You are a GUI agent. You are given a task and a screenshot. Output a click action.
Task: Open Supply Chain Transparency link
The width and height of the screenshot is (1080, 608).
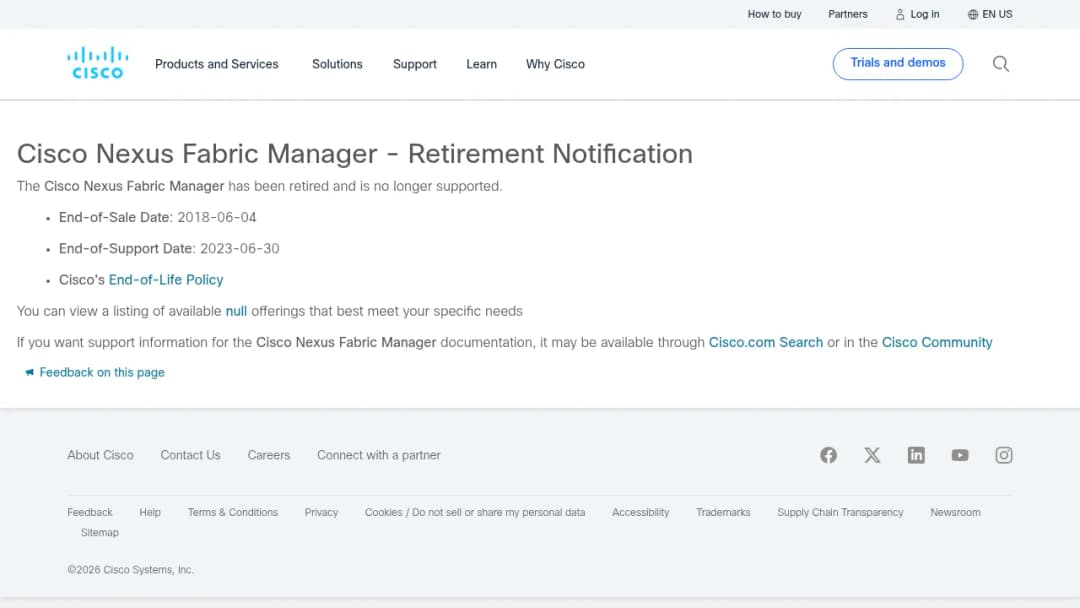[x=840, y=512]
